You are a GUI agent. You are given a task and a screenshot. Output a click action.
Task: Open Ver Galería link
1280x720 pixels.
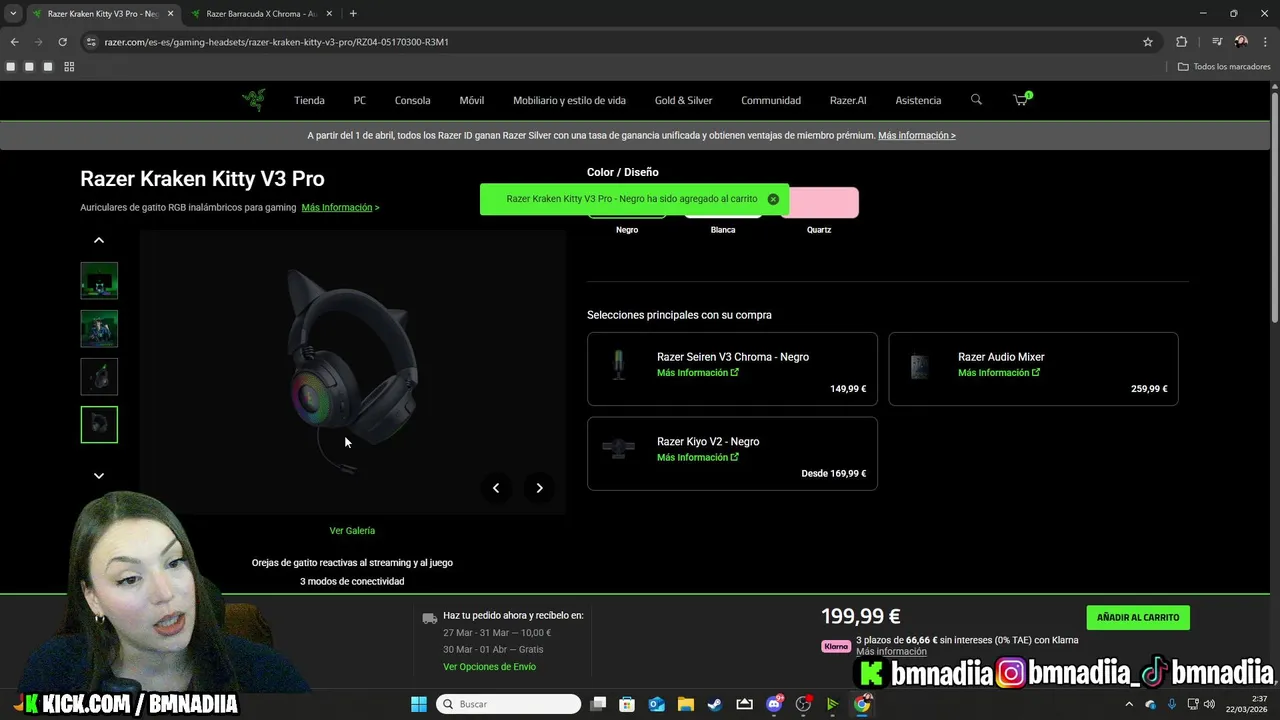[352, 531]
